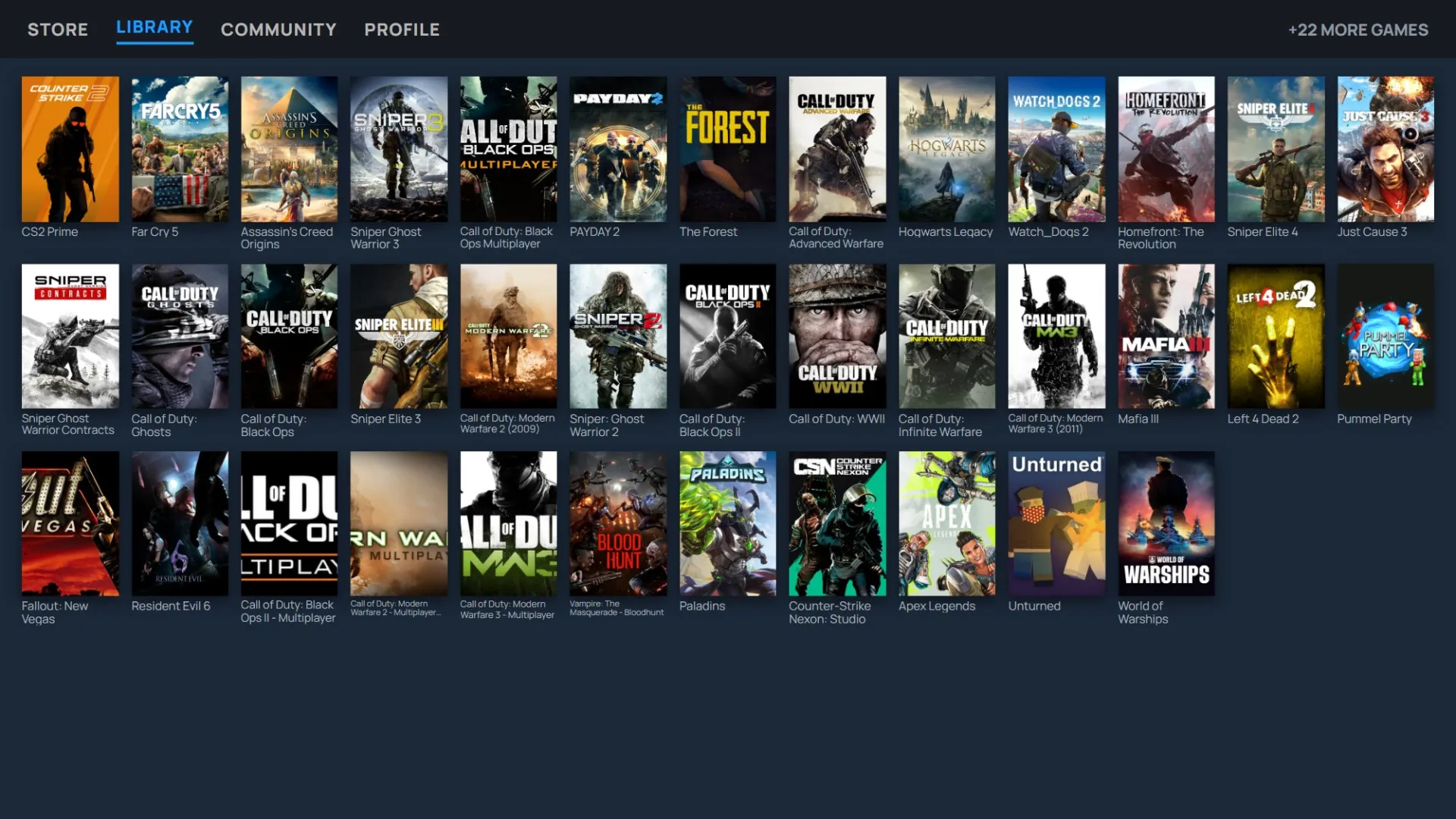Image resolution: width=1456 pixels, height=819 pixels.
Task: Select the LIBRARY tab
Action: 155,27
